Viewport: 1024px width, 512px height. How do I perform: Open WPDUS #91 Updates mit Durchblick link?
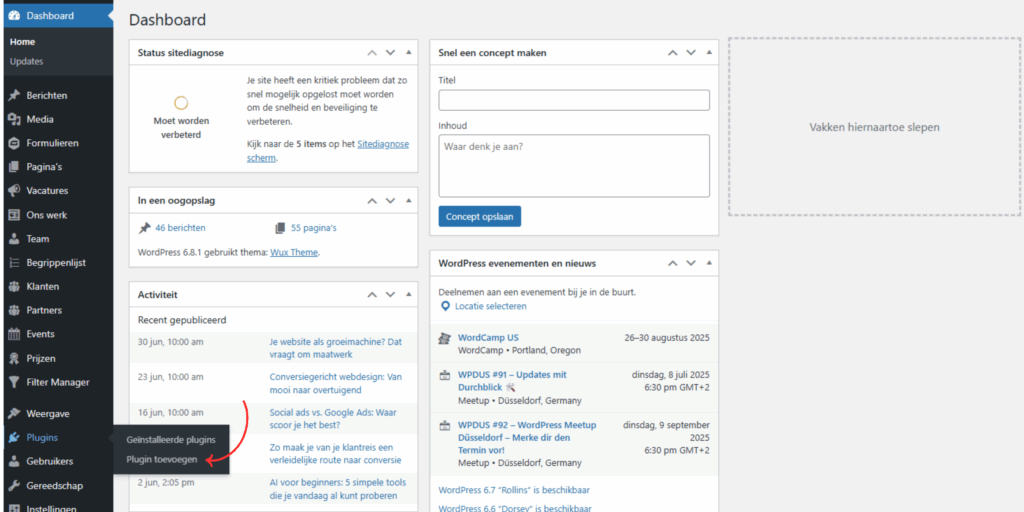coord(512,381)
